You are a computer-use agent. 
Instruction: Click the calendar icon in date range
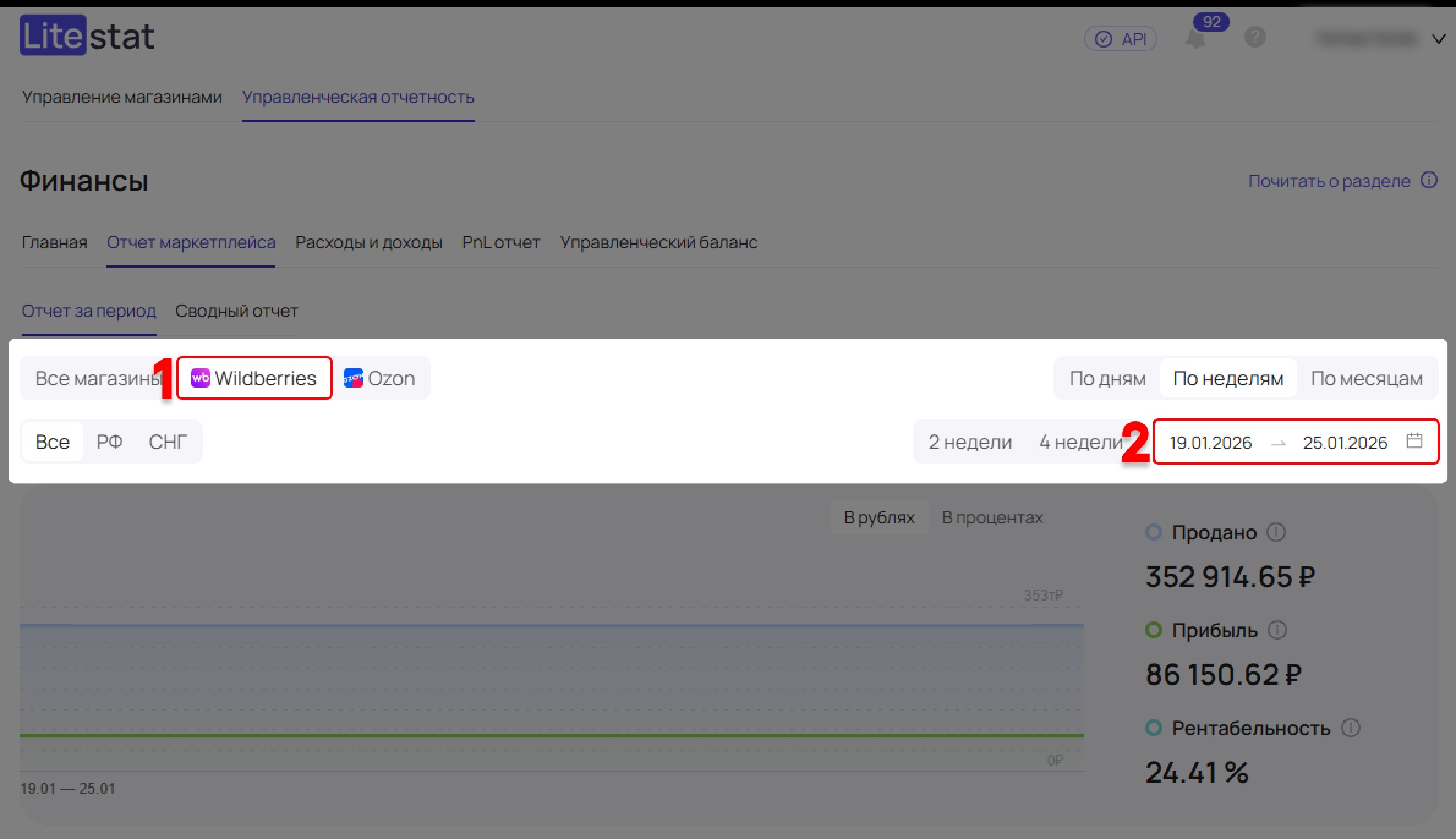pos(1414,441)
